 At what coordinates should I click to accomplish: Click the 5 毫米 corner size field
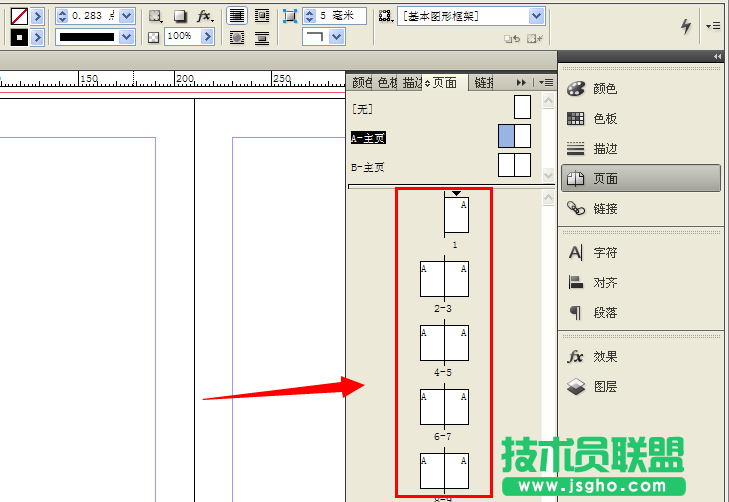click(x=341, y=16)
